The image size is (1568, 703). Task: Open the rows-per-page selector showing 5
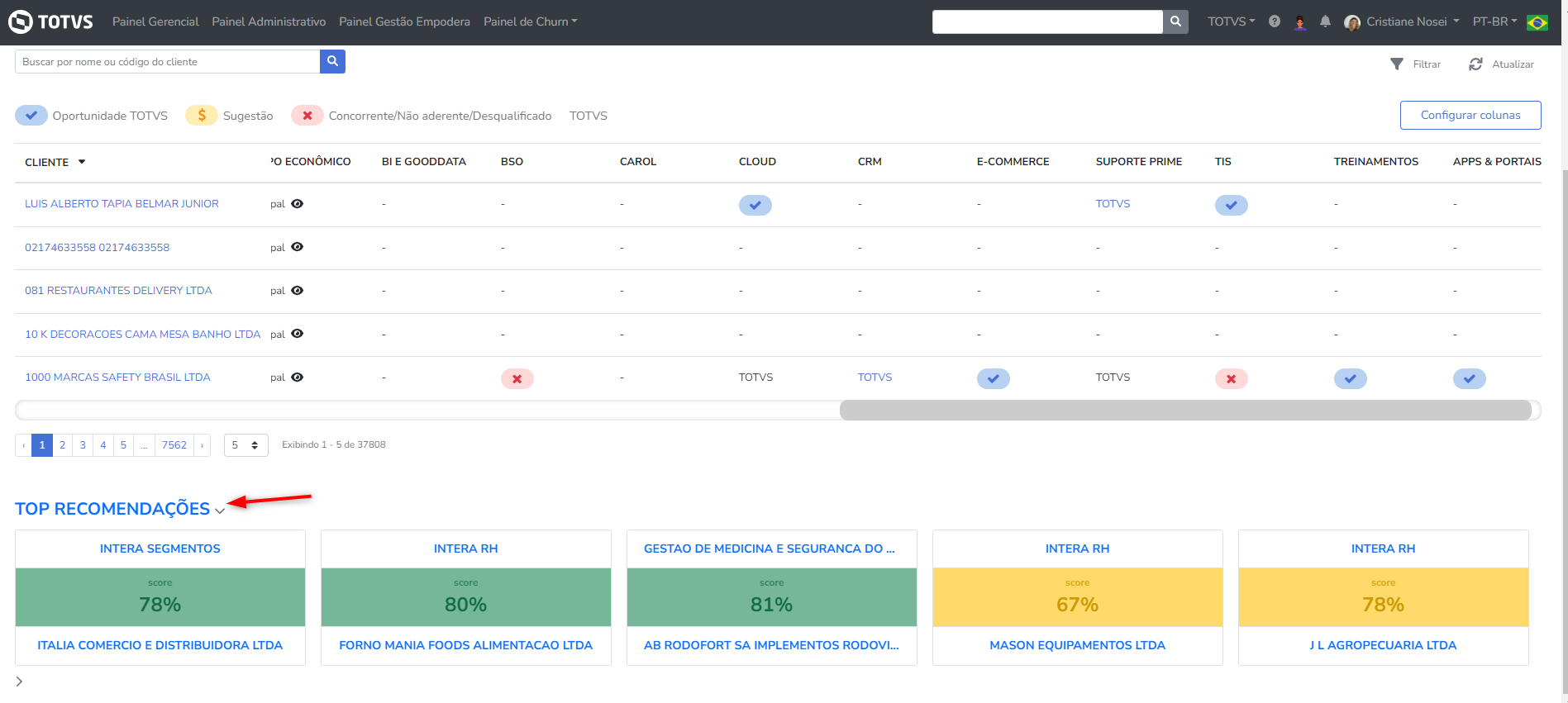246,445
